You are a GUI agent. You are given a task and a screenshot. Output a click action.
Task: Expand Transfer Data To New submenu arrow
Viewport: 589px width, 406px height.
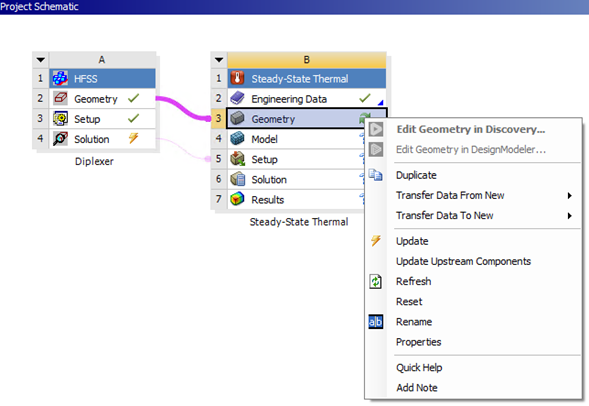pos(569,216)
